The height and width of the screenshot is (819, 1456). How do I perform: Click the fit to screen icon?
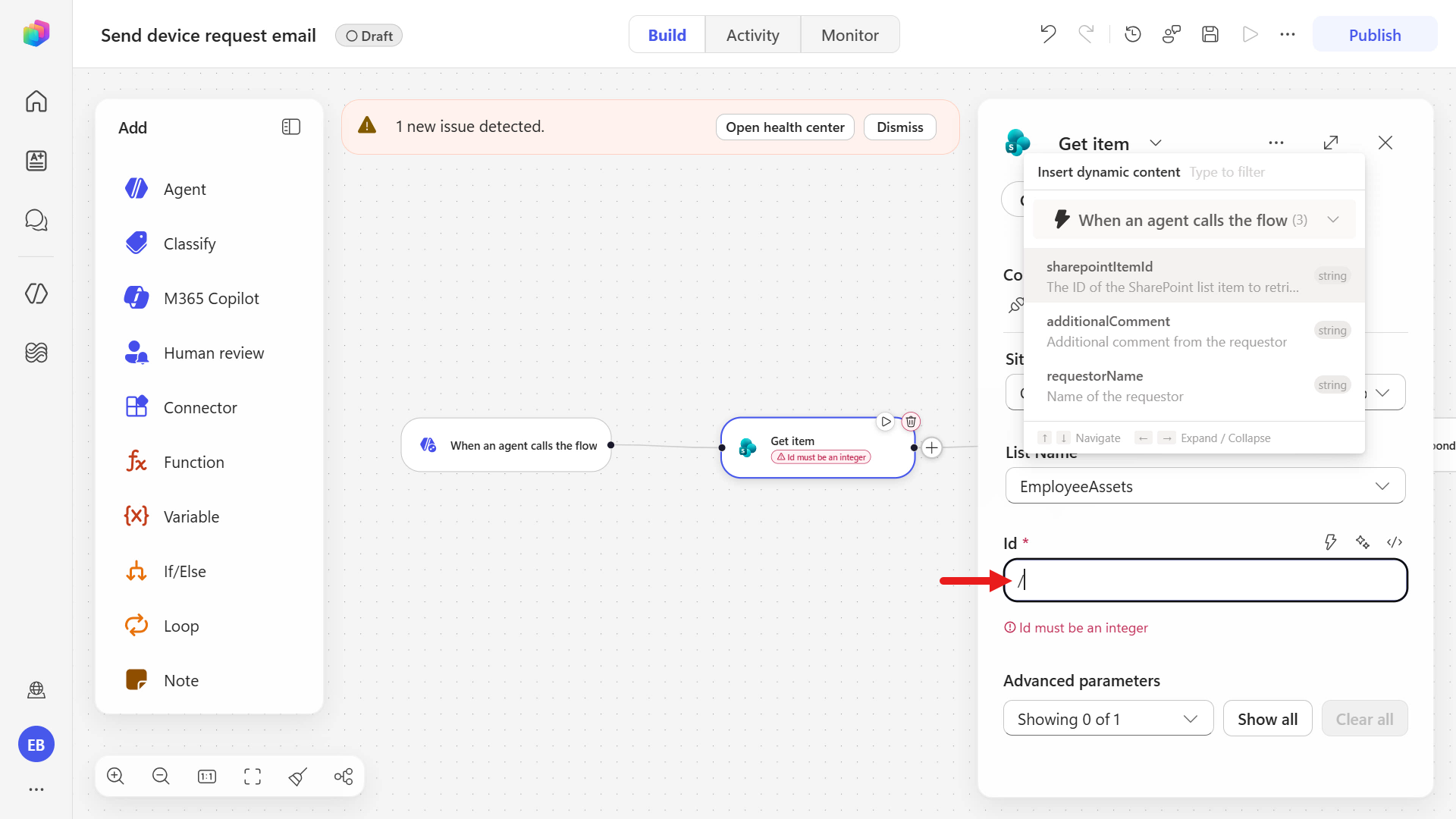click(x=253, y=776)
